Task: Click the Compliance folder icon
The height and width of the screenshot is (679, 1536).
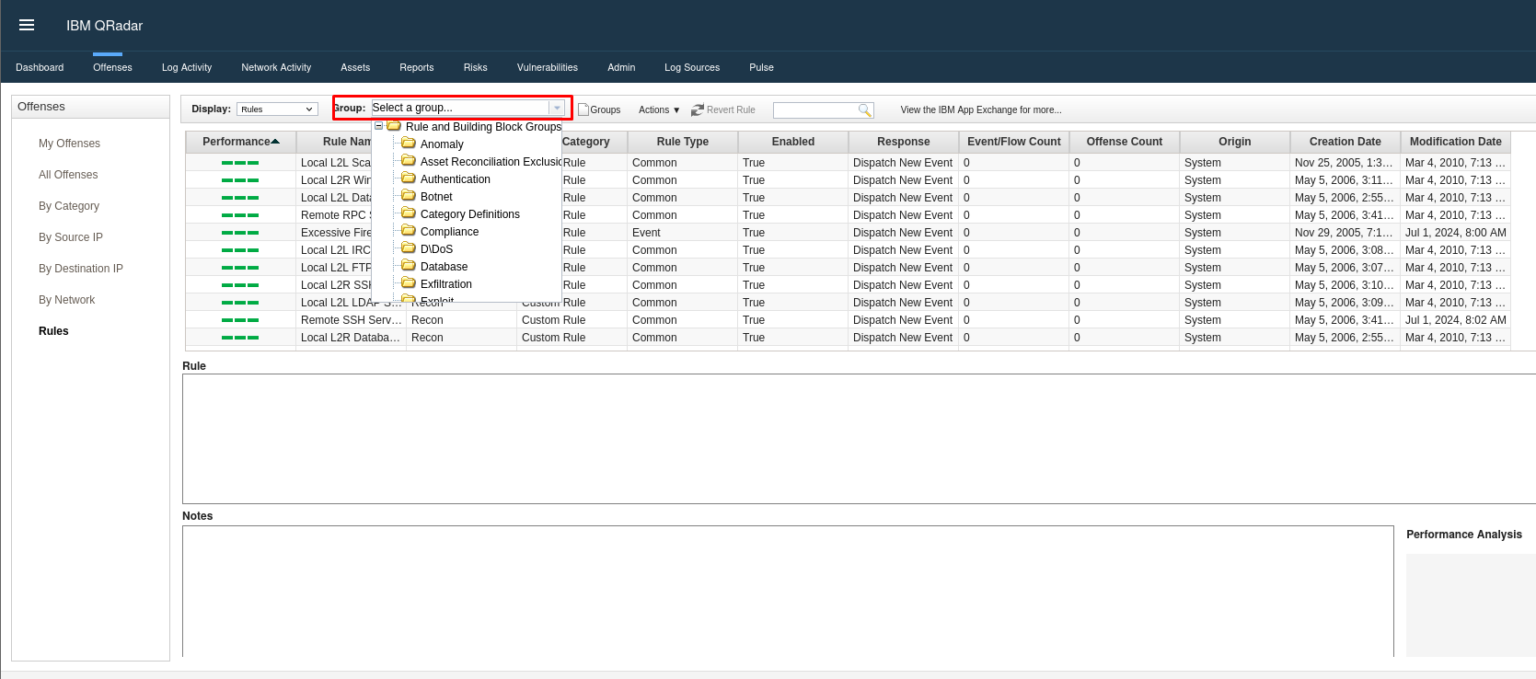Action: [408, 232]
